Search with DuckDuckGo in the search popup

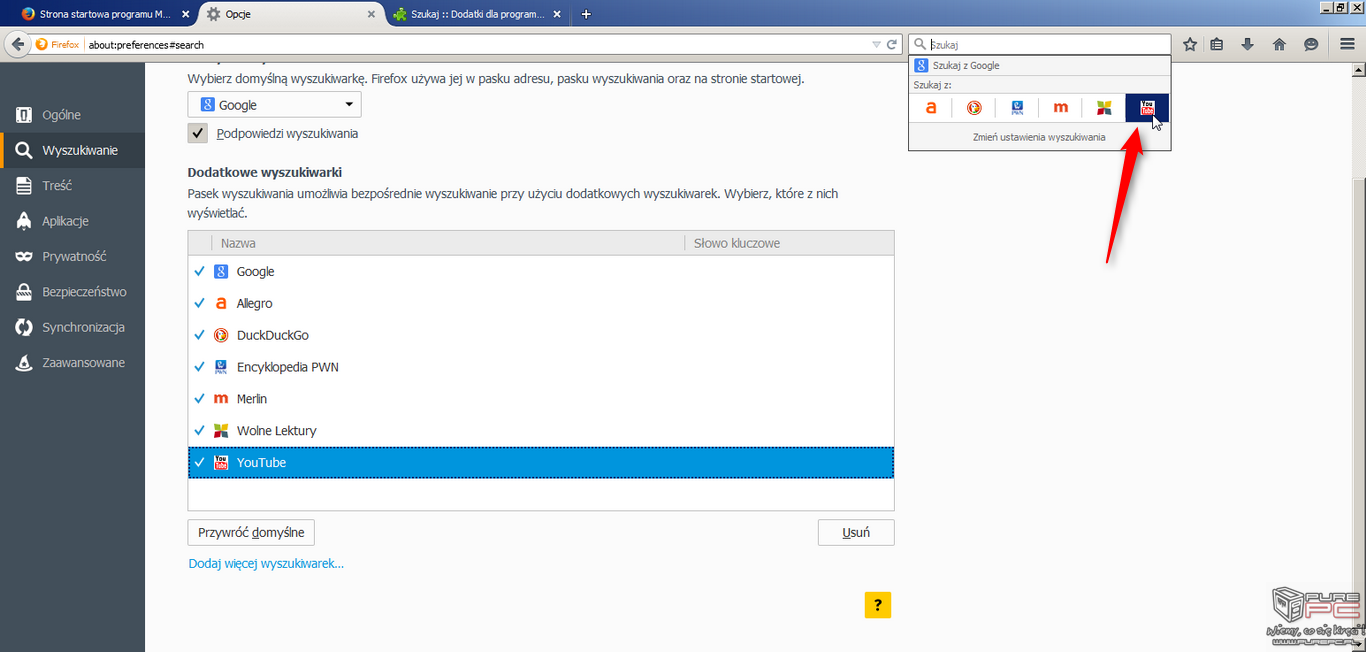click(x=974, y=108)
